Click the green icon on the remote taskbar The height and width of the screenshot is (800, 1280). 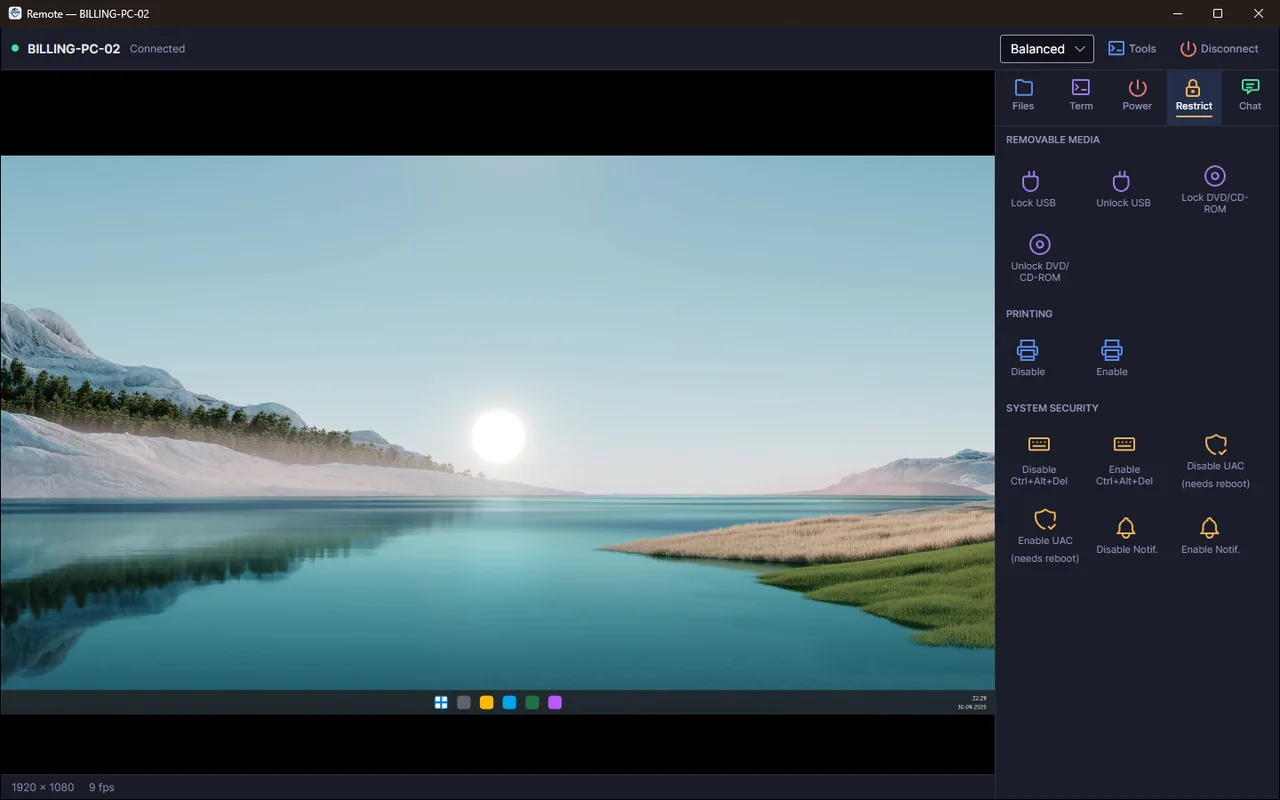click(532, 703)
